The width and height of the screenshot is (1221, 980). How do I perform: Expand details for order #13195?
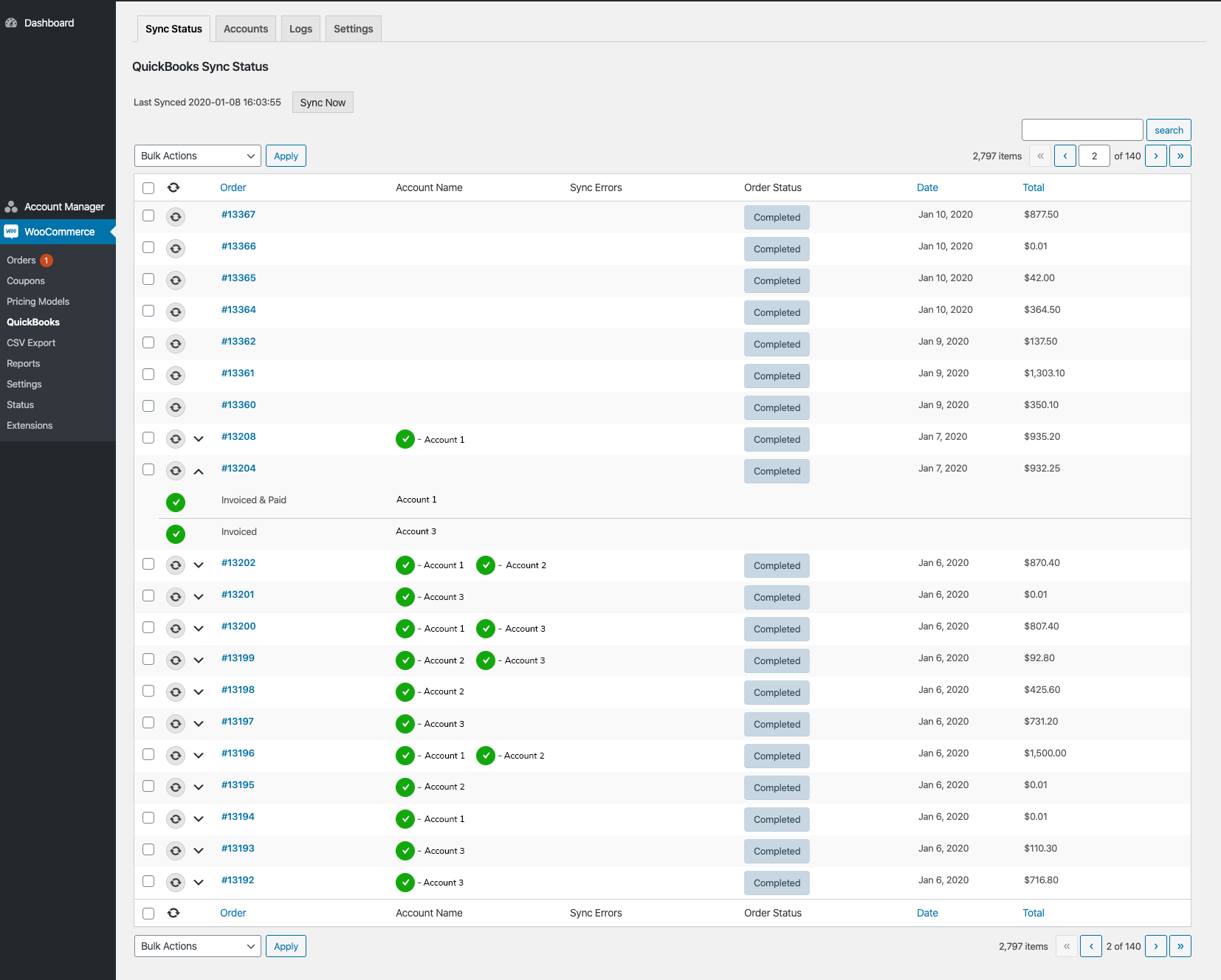pos(199,787)
